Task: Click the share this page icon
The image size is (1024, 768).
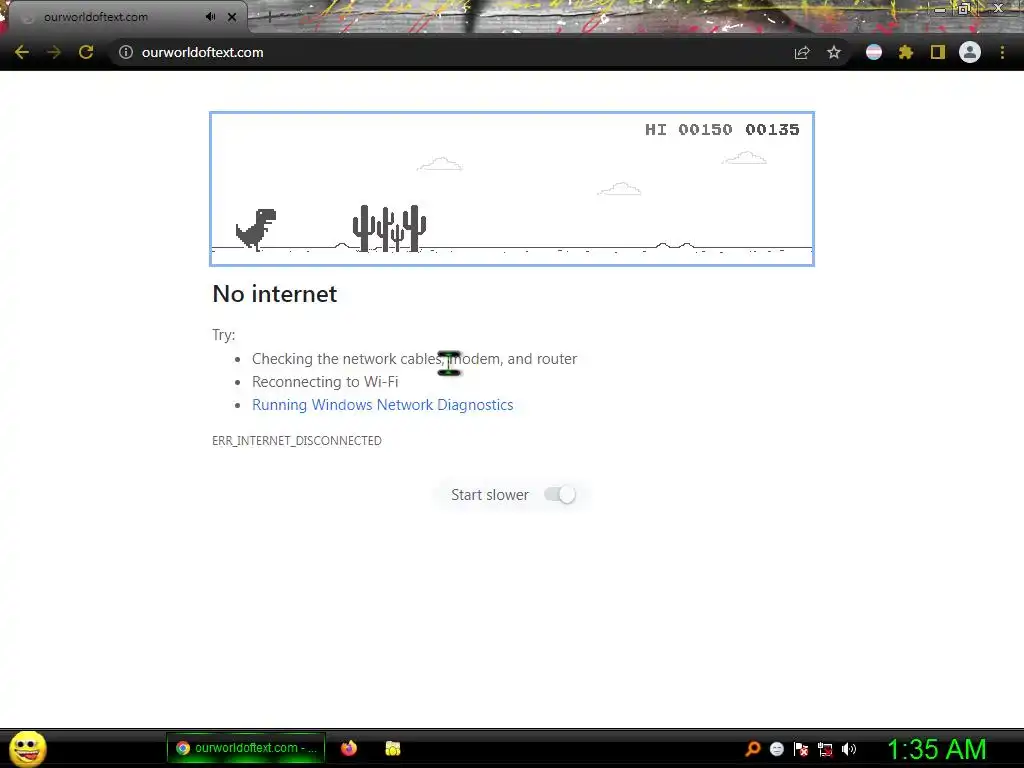Action: (802, 53)
